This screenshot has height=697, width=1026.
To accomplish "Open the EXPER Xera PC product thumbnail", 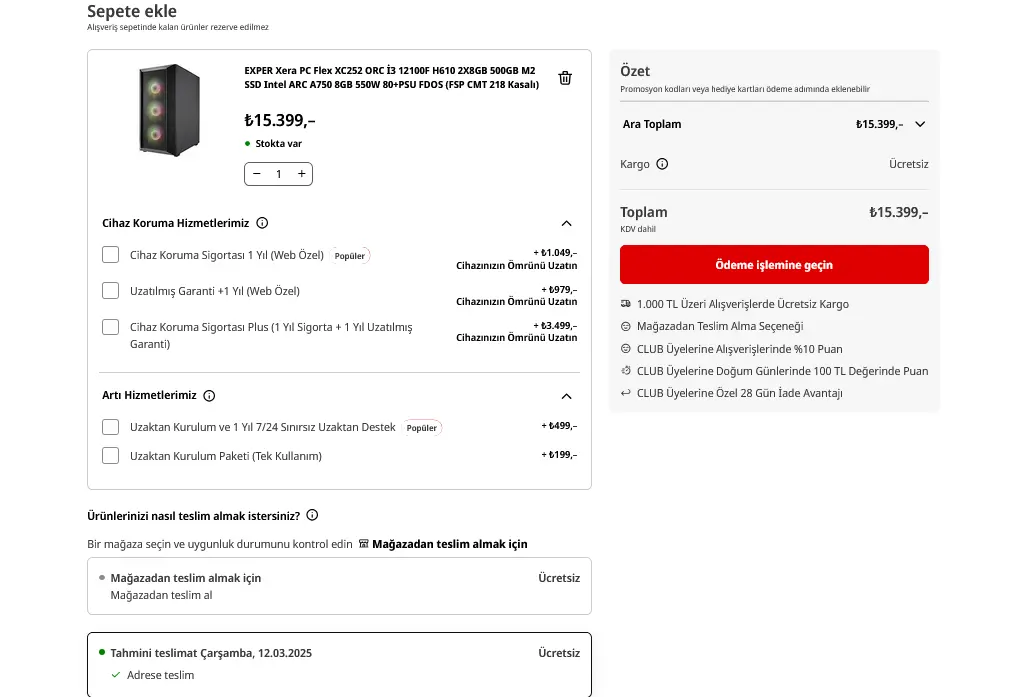I will coord(169,109).
